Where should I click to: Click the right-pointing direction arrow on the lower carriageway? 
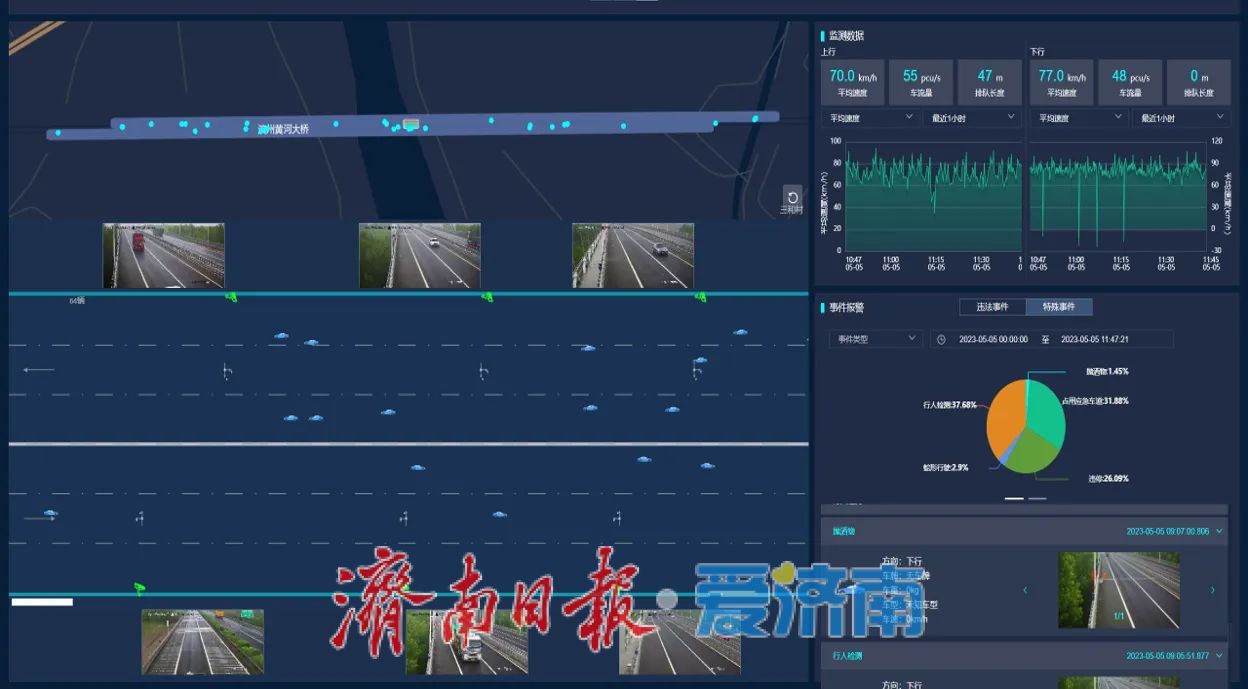coord(39,518)
